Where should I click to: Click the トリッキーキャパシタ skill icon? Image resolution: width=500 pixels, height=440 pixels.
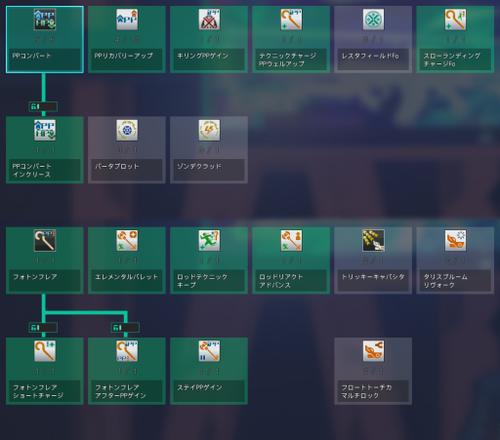(373, 240)
